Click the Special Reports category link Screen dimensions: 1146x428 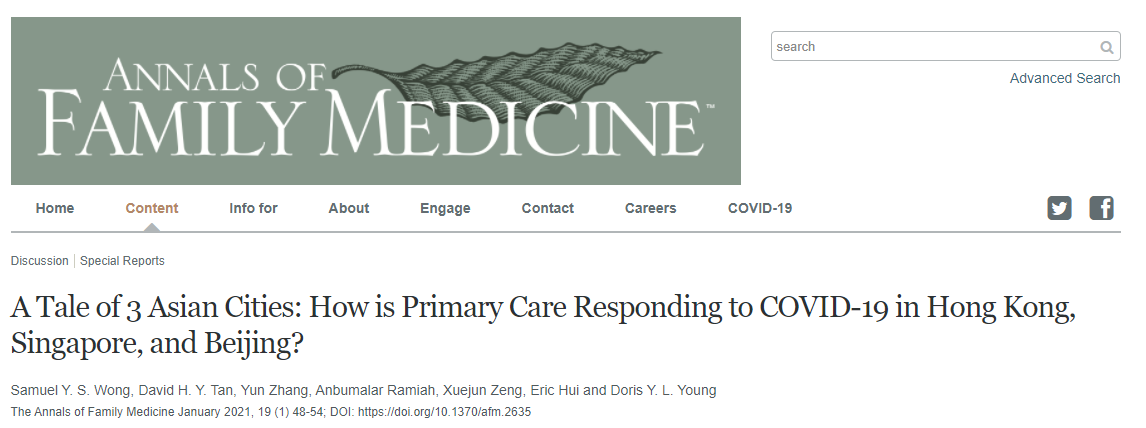(x=122, y=261)
